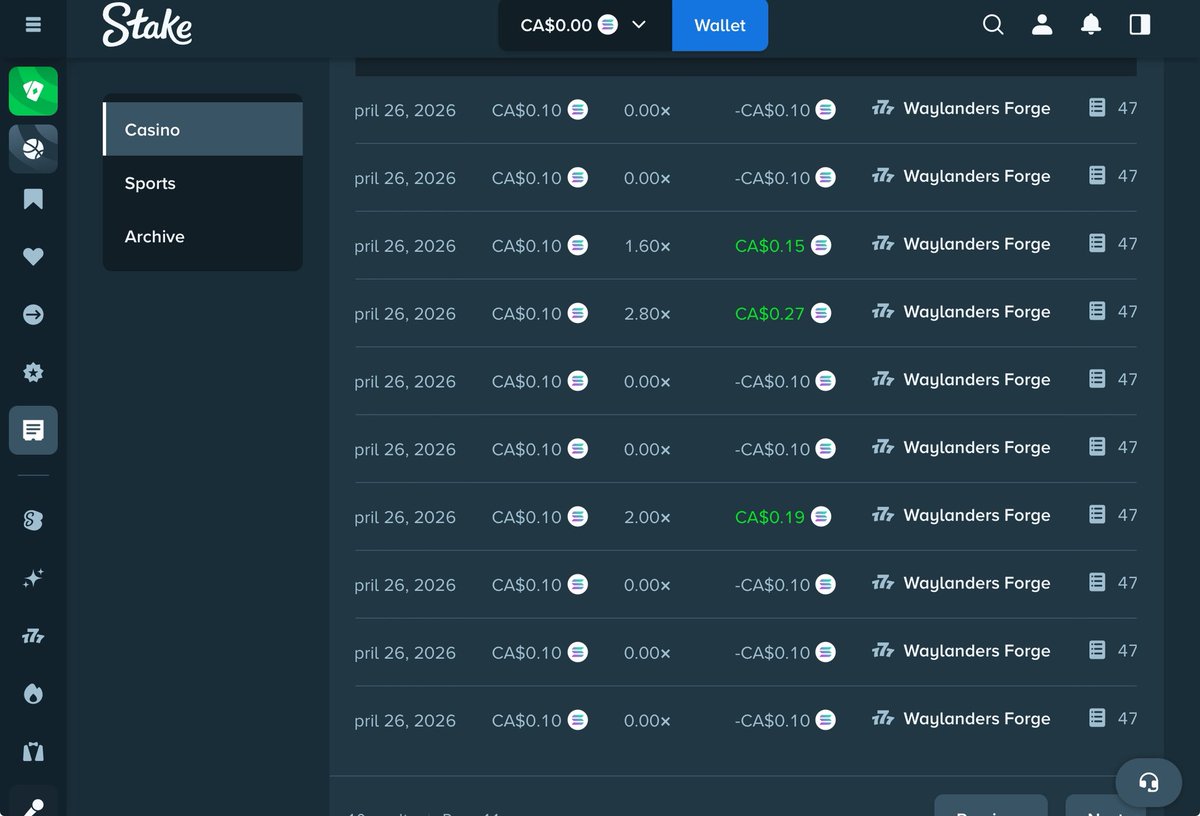Screen dimensions: 1200x816
Task: Open the sparkles icon in sidebar
Action: pos(33,578)
